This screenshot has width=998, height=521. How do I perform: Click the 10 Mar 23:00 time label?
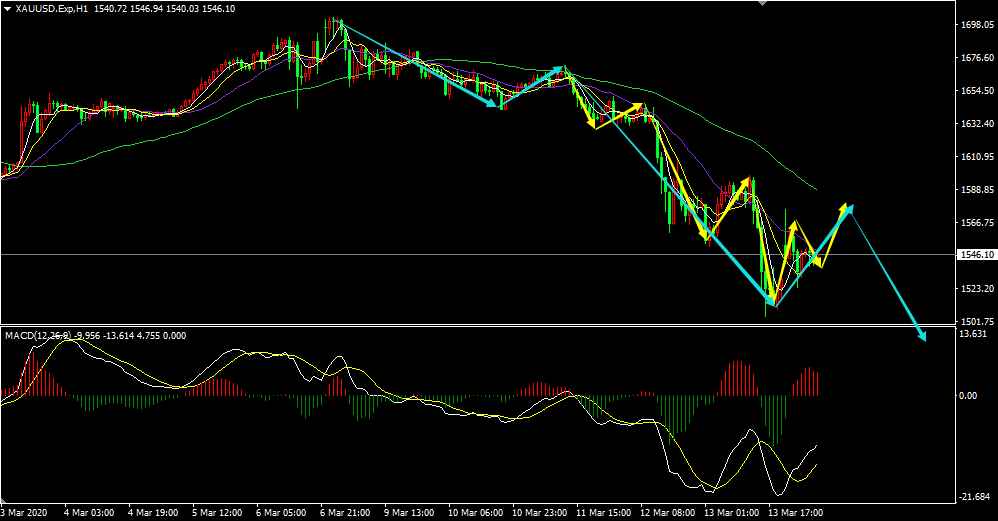(539, 513)
